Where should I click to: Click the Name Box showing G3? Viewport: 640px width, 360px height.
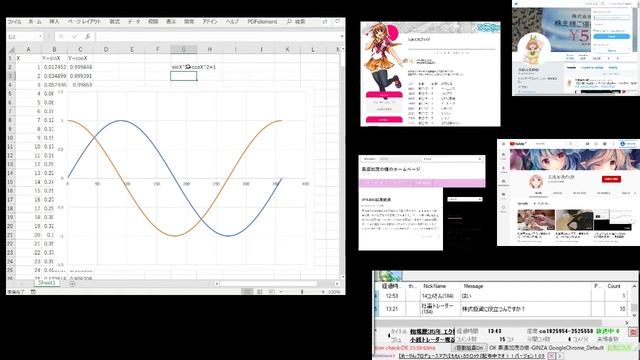pyautogui.click(x=22, y=37)
